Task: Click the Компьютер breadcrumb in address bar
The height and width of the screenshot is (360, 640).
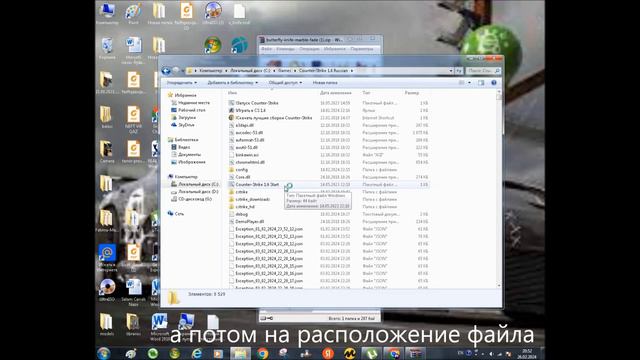Action: point(211,71)
